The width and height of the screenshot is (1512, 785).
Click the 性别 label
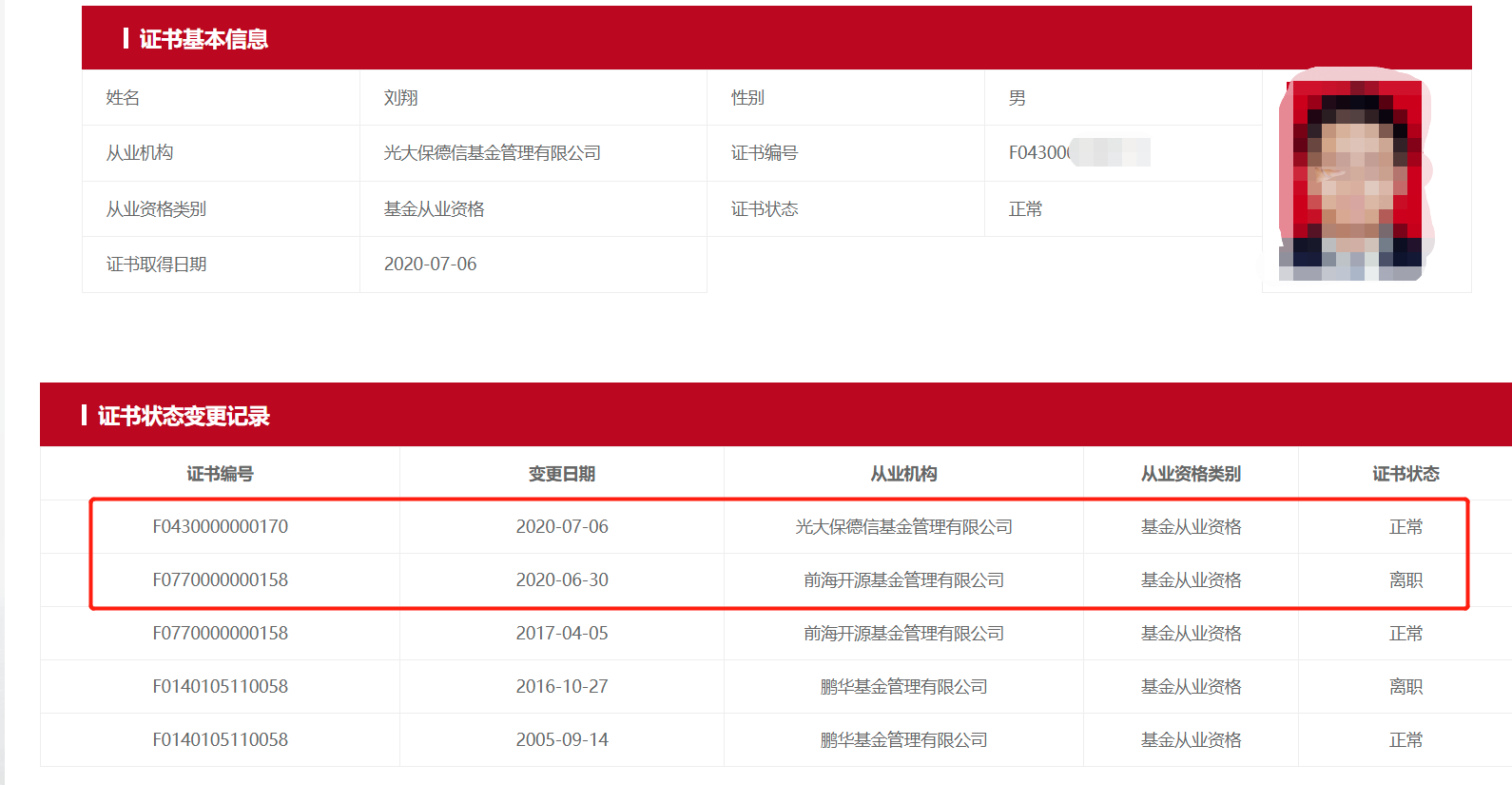click(x=747, y=98)
